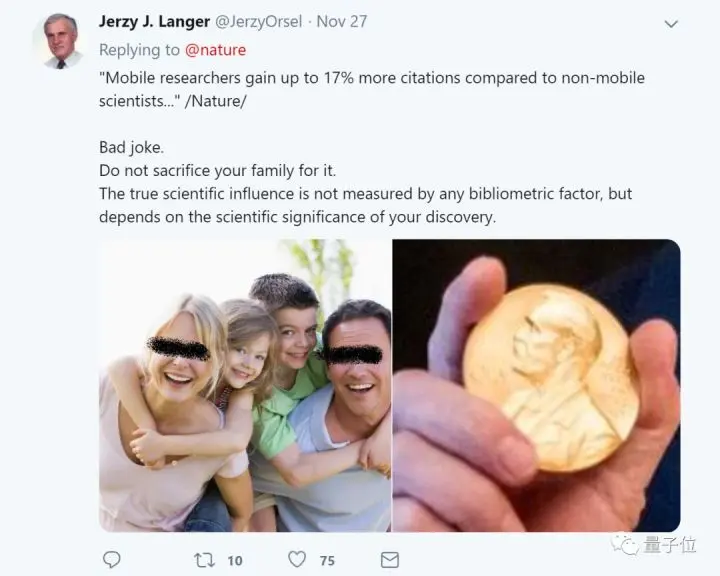
Task: Click the 'Replying to' label text
Action: 139,50
